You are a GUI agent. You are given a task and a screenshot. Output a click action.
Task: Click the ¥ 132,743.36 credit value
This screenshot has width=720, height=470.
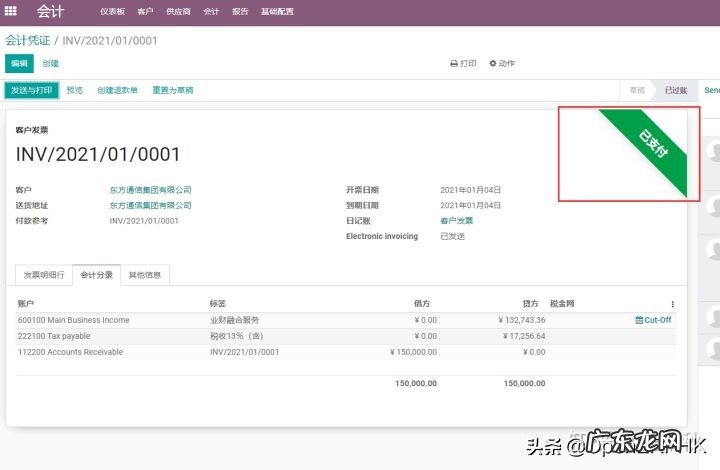tap(522, 320)
